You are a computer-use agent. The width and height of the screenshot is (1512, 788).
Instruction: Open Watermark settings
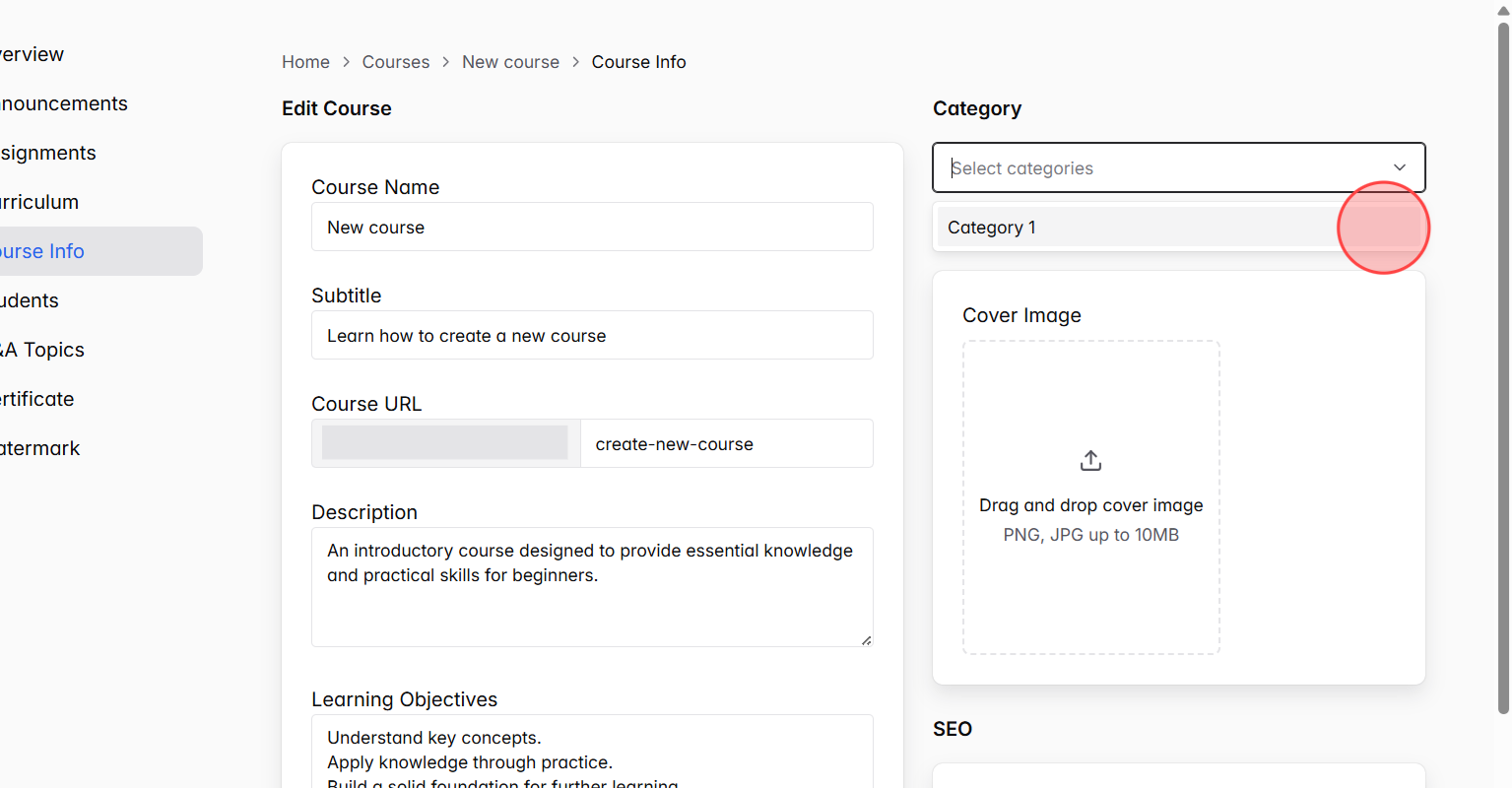point(39,448)
